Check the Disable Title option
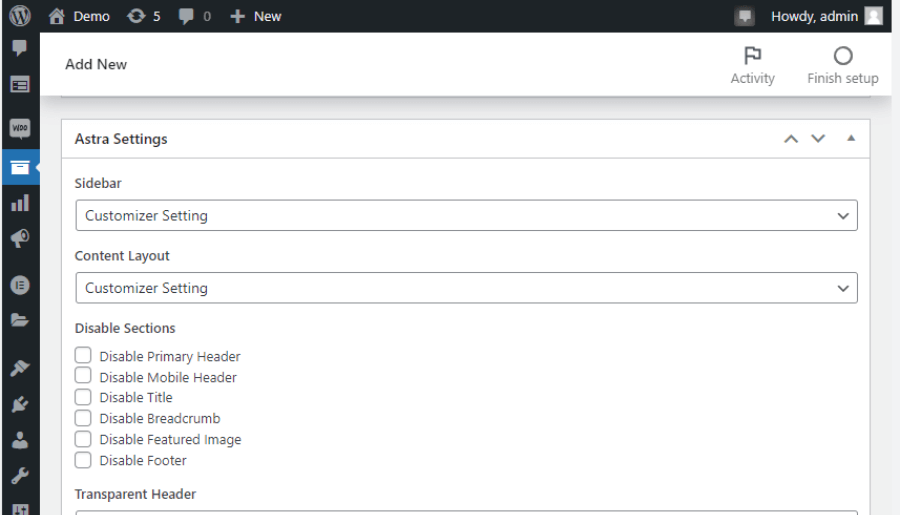 (83, 397)
